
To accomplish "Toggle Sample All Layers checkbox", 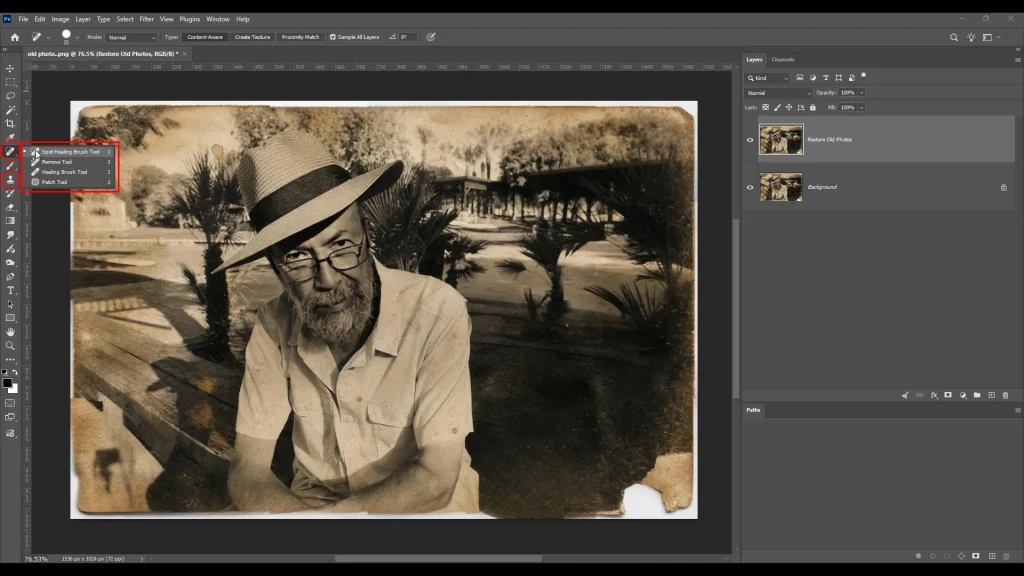I will click(x=333, y=37).
